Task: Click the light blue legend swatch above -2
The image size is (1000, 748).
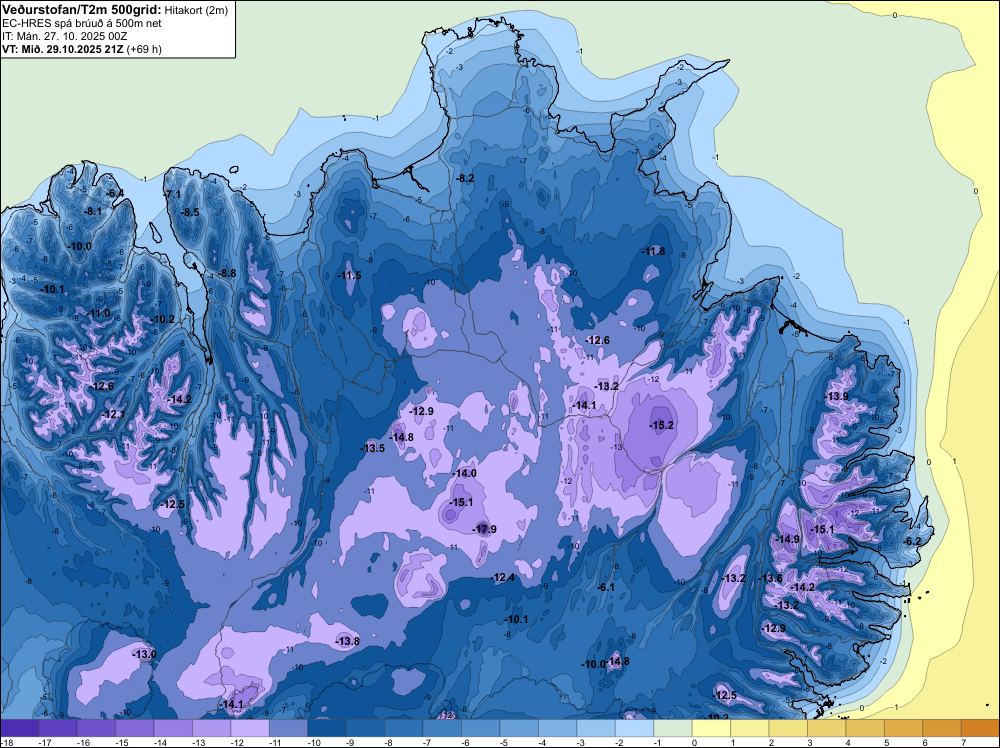Action: (634, 728)
